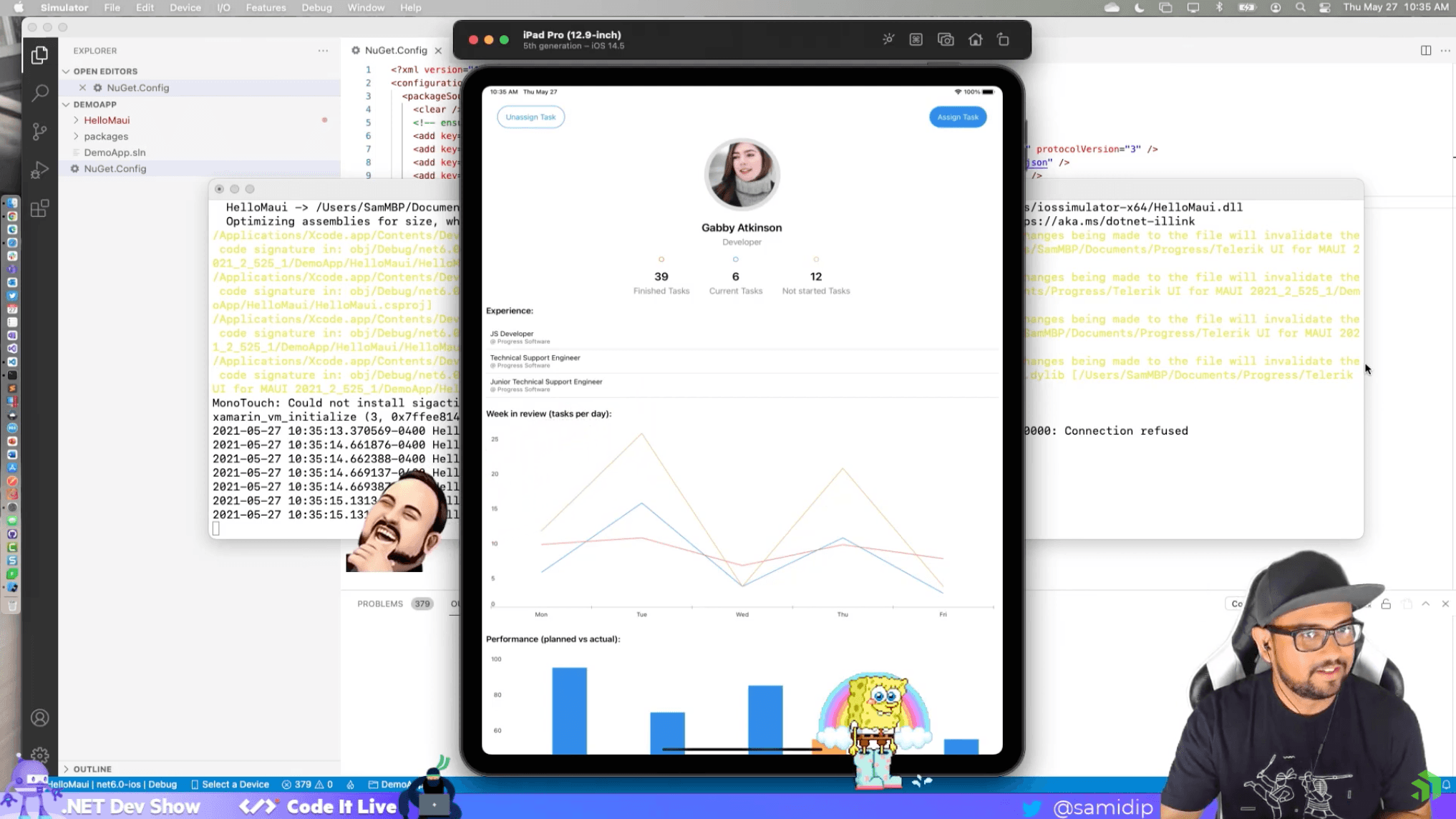
Task: Tap the JS Developer experience row
Action: coord(742,337)
